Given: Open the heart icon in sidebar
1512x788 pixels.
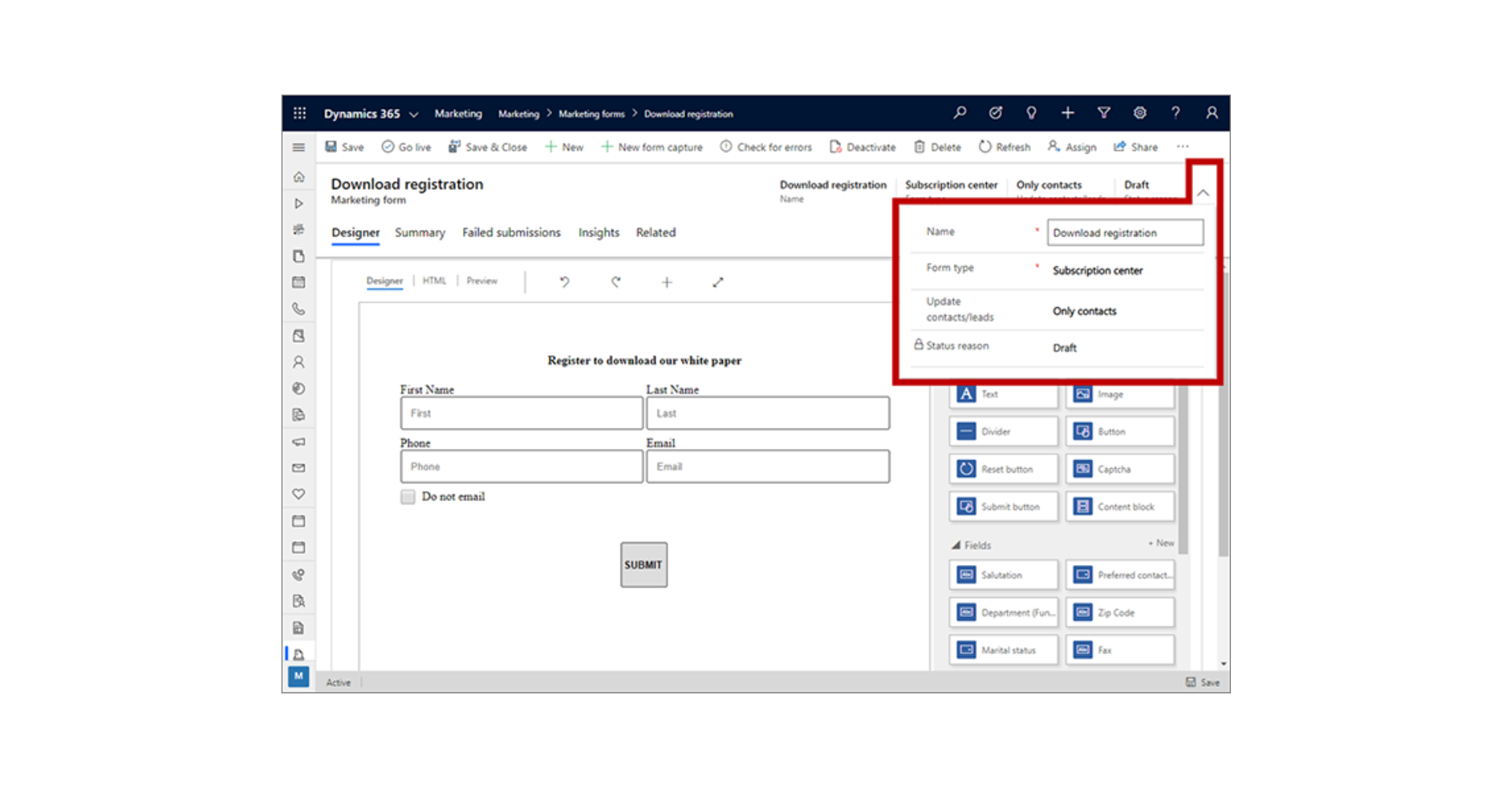Looking at the screenshot, I should pyautogui.click(x=298, y=494).
